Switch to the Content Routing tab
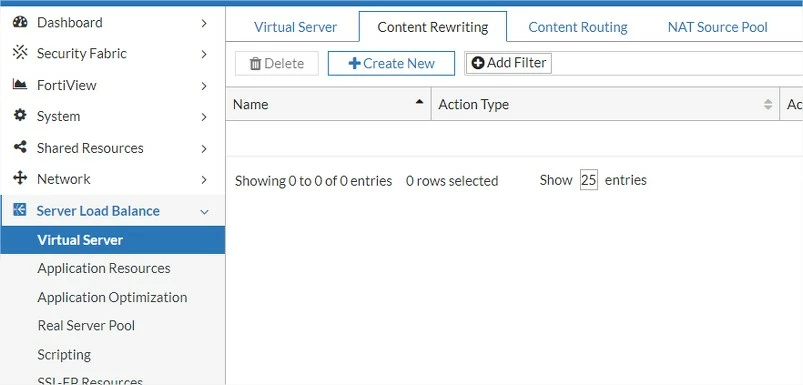The width and height of the screenshot is (803, 385). 578,27
